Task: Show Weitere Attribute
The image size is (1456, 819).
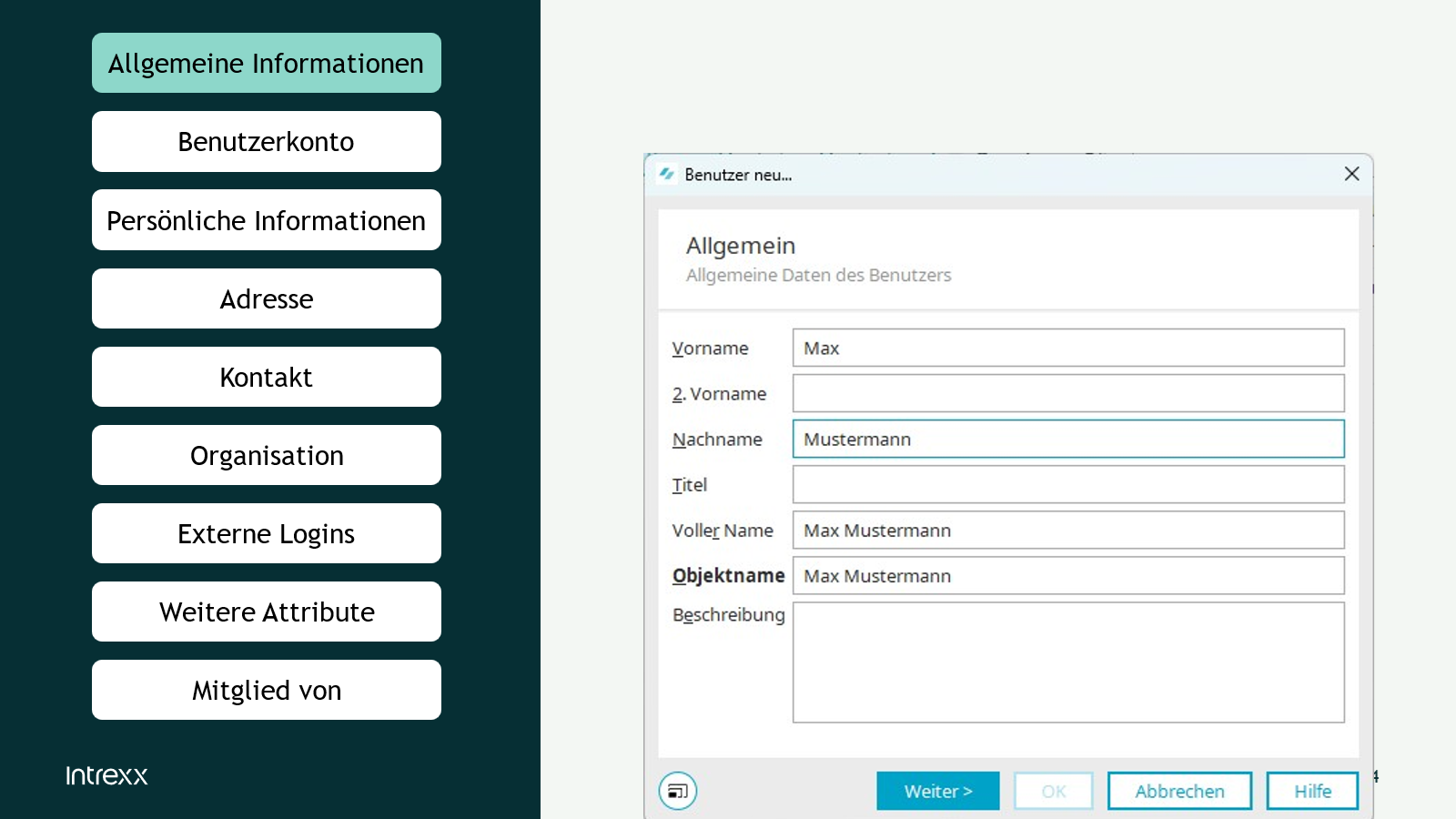Action: [266, 612]
